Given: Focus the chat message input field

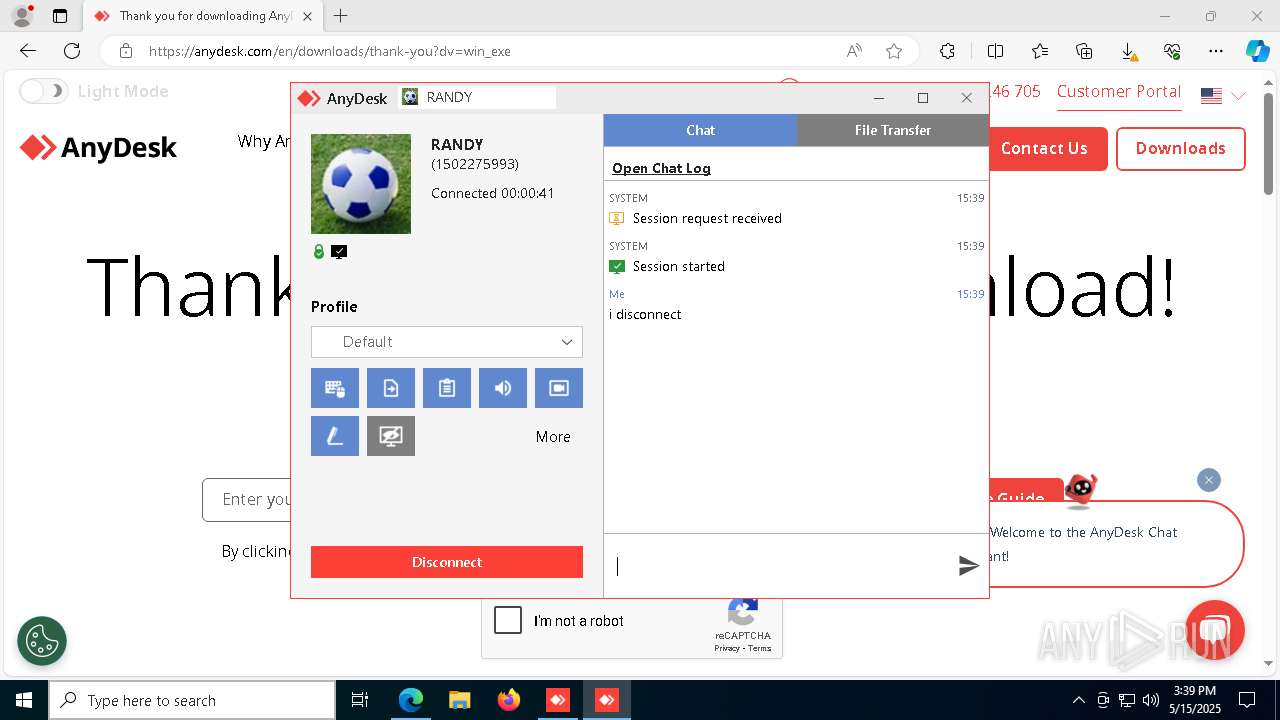Looking at the screenshot, I should click(780, 566).
